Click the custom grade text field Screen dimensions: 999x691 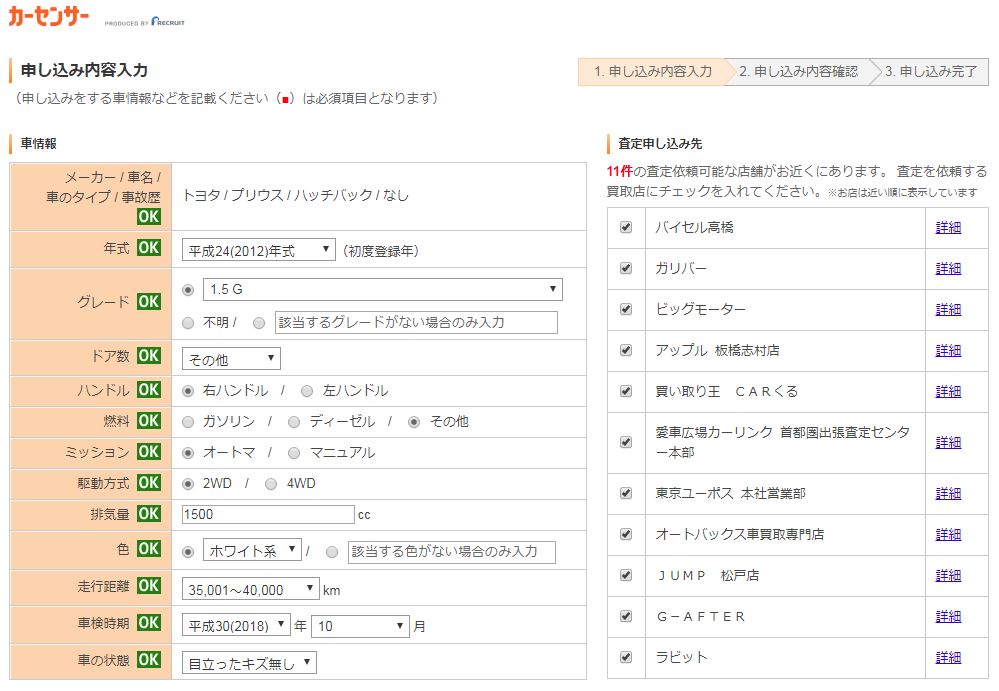[416, 322]
